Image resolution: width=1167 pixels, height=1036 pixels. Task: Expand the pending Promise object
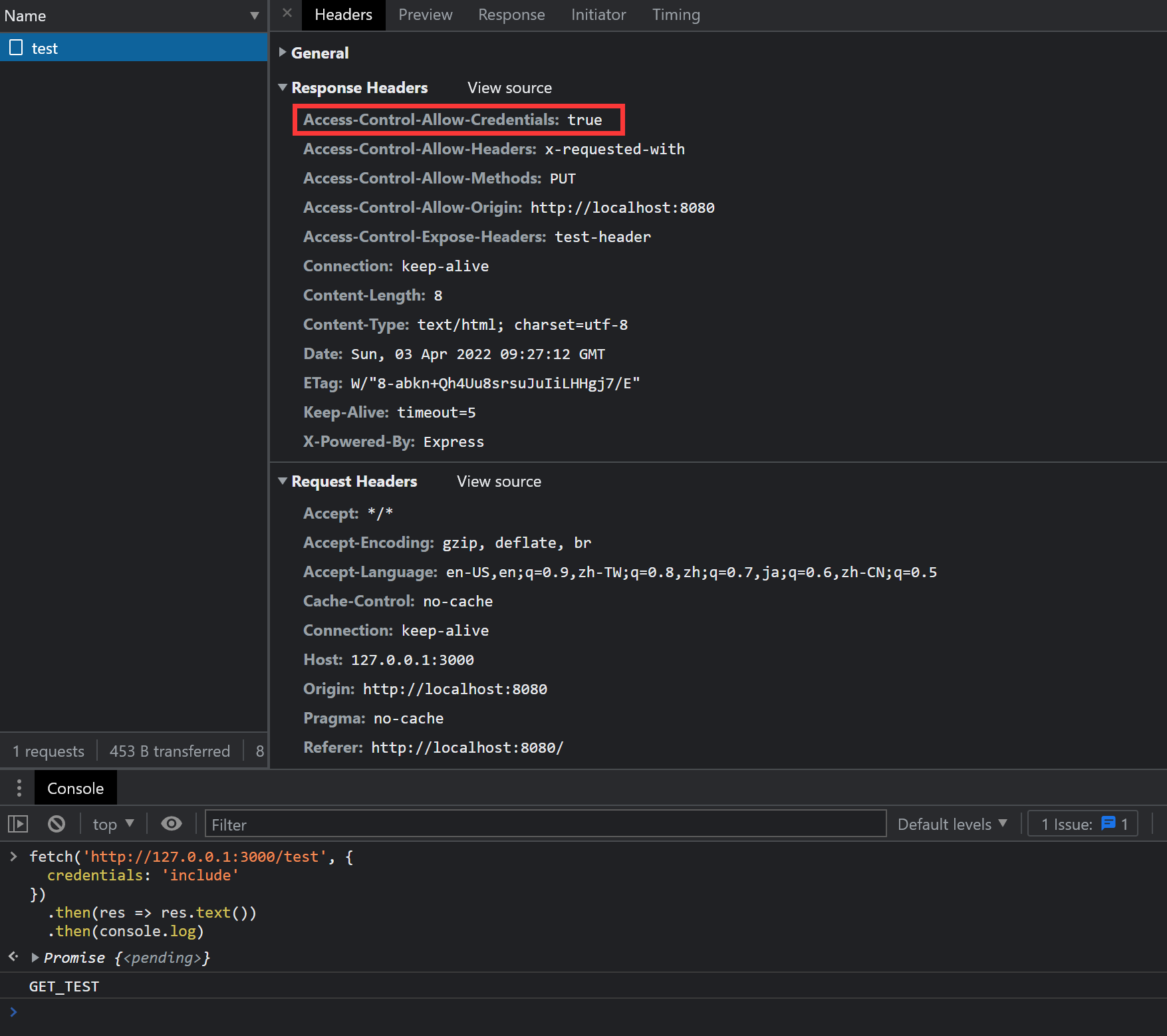[35, 958]
